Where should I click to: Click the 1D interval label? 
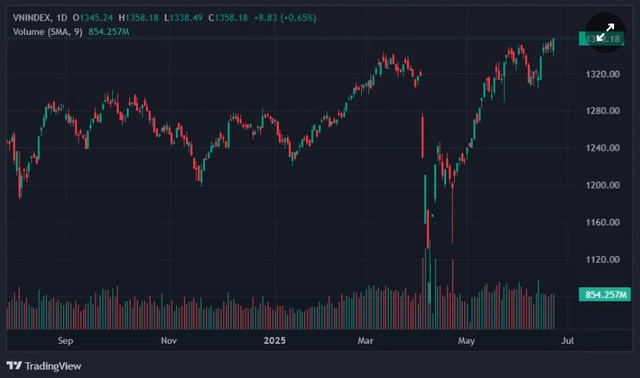click(x=62, y=18)
